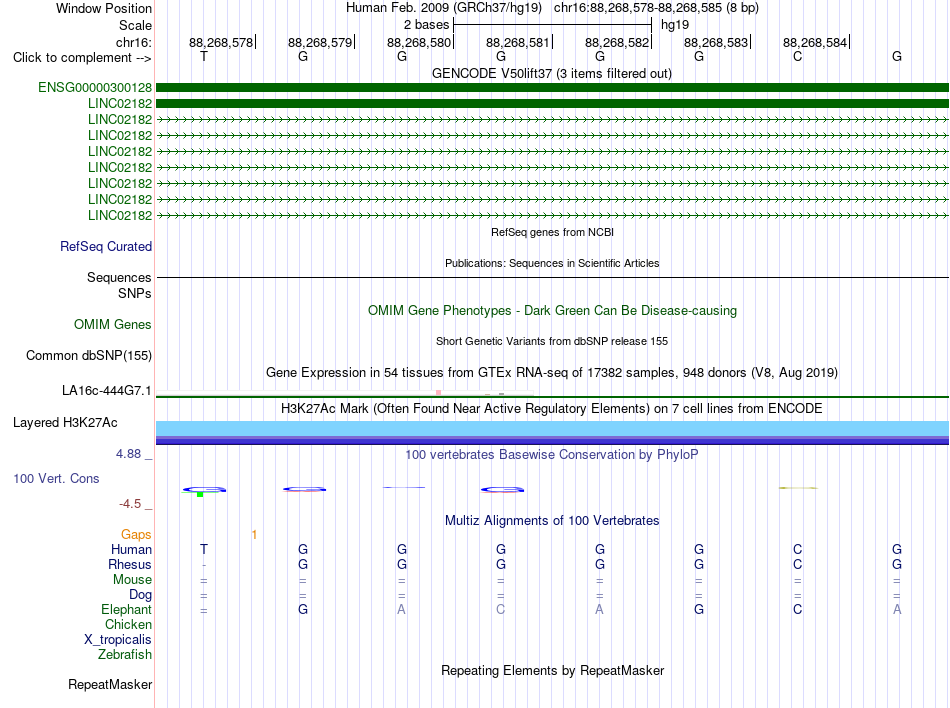Click the GTEx 'Gene Expression in 54 tissues' title
Screen dimensions: 950x708
coord(552,372)
